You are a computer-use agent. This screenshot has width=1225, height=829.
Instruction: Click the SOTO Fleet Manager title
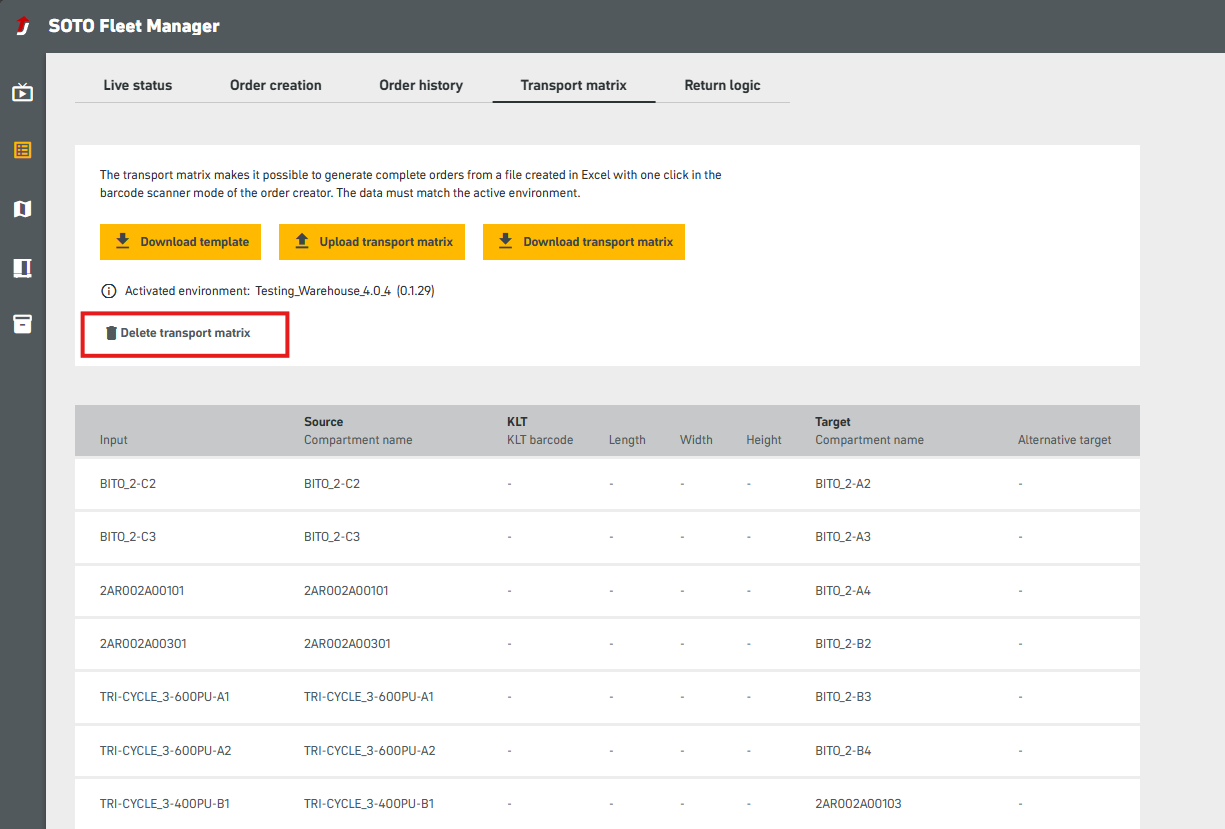coord(134,27)
